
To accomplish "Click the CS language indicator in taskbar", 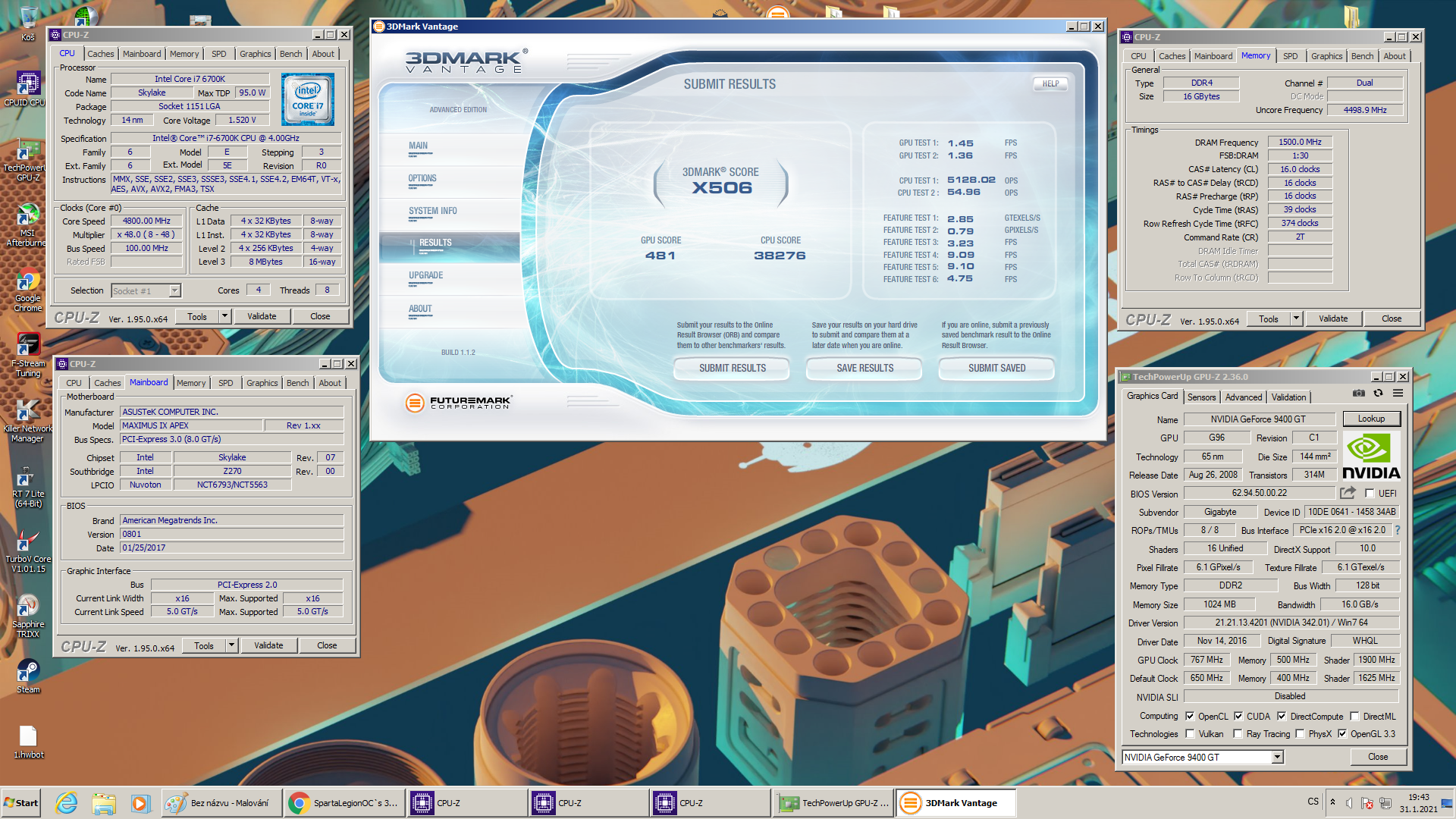I will click(x=1313, y=802).
